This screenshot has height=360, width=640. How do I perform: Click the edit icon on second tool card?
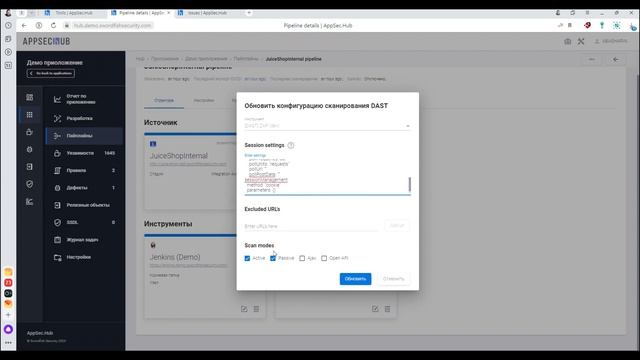pyautogui.click(x=375, y=309)
